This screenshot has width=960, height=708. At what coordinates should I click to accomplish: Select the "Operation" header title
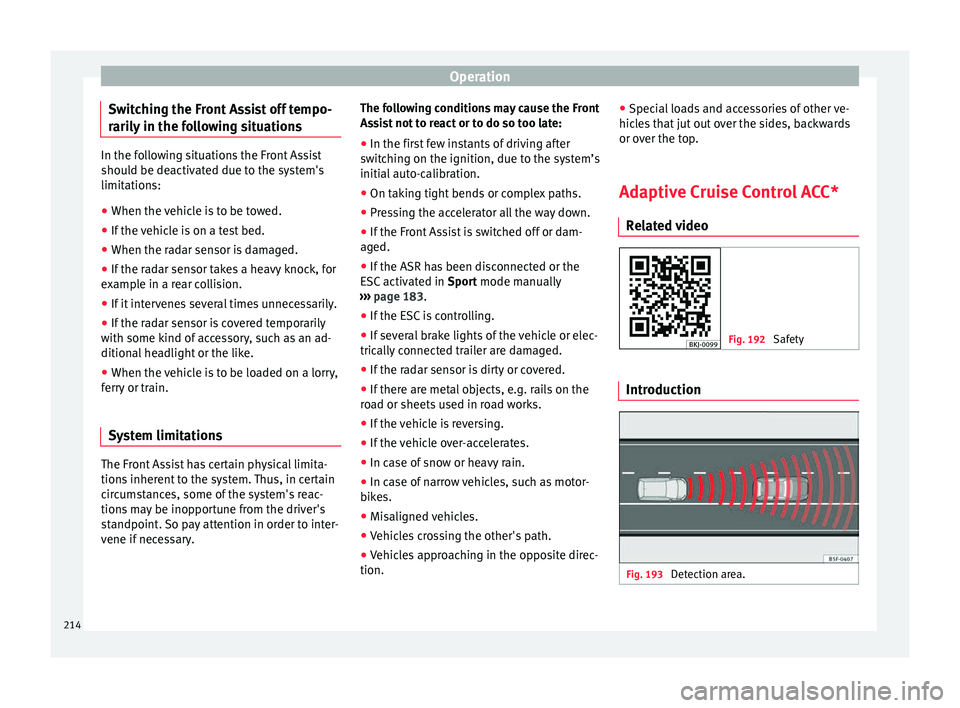tap(479, 77)
